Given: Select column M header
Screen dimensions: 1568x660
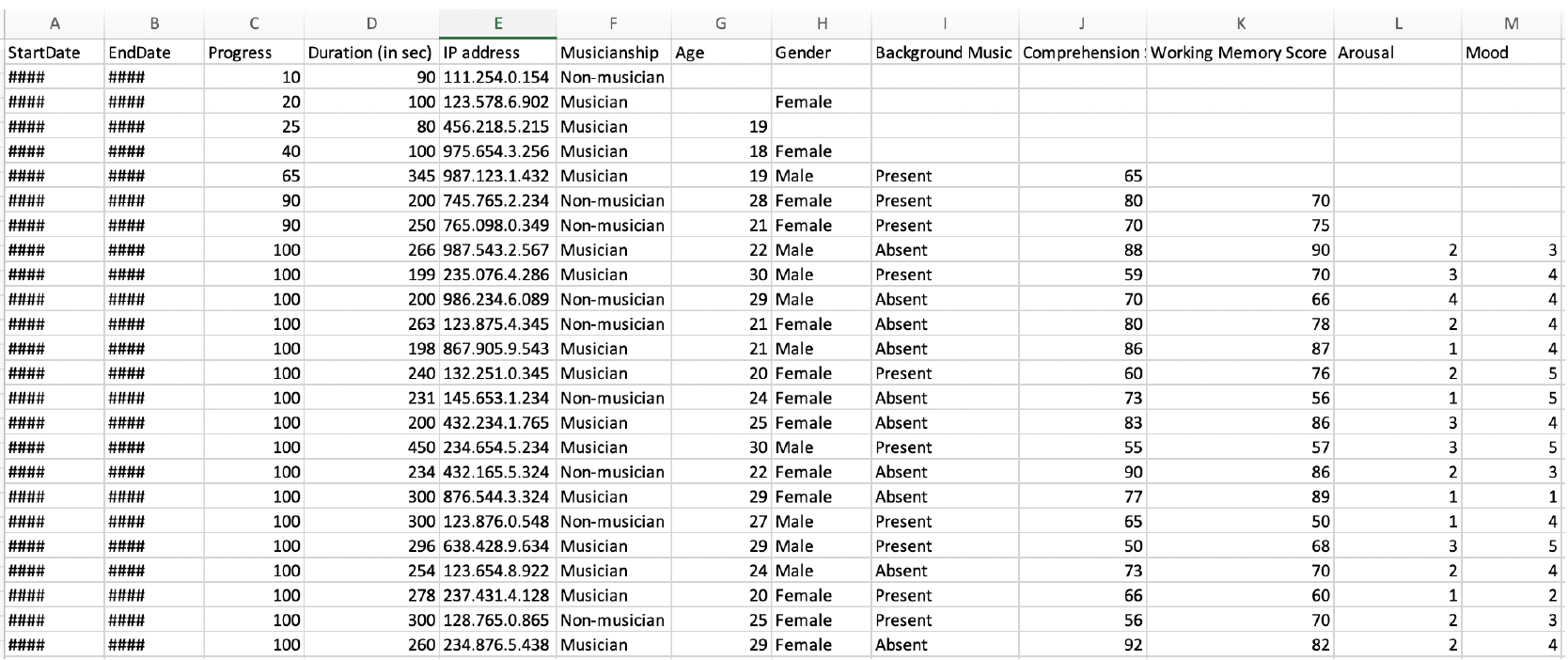Looking at the screenshot, I should pos(1512,24).
